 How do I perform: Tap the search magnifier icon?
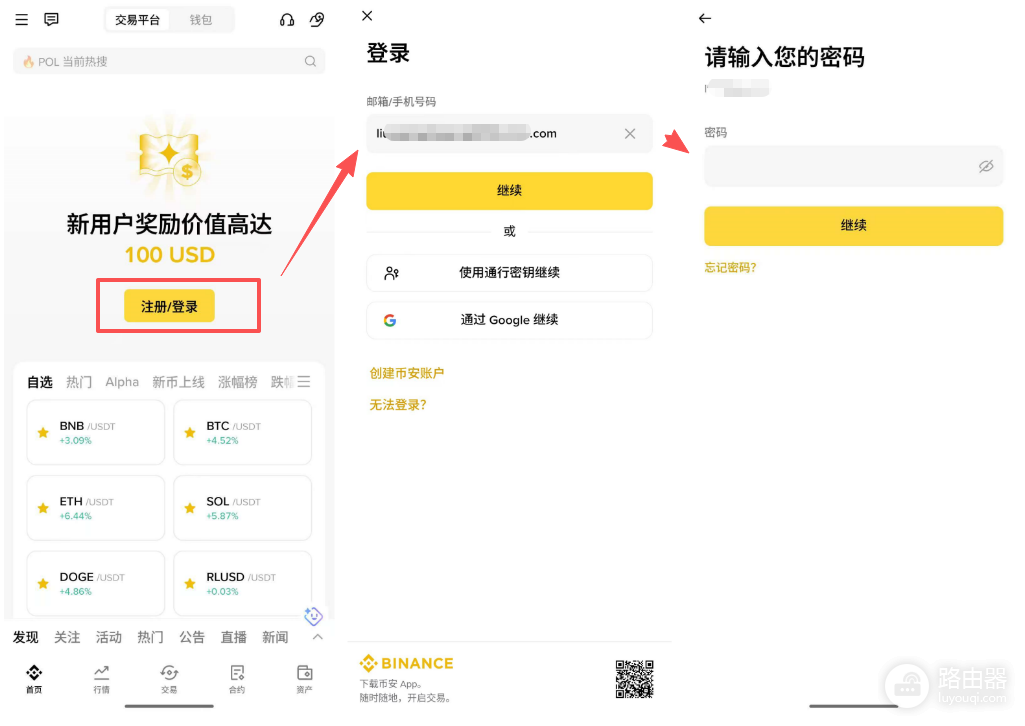pos(311,61)
